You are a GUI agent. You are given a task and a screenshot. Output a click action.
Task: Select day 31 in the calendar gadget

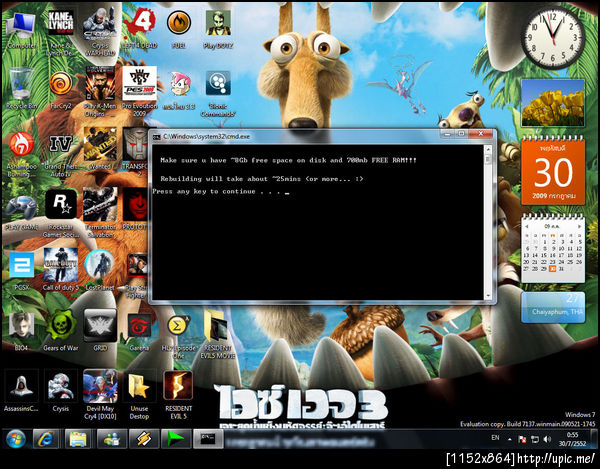[561, 269]
